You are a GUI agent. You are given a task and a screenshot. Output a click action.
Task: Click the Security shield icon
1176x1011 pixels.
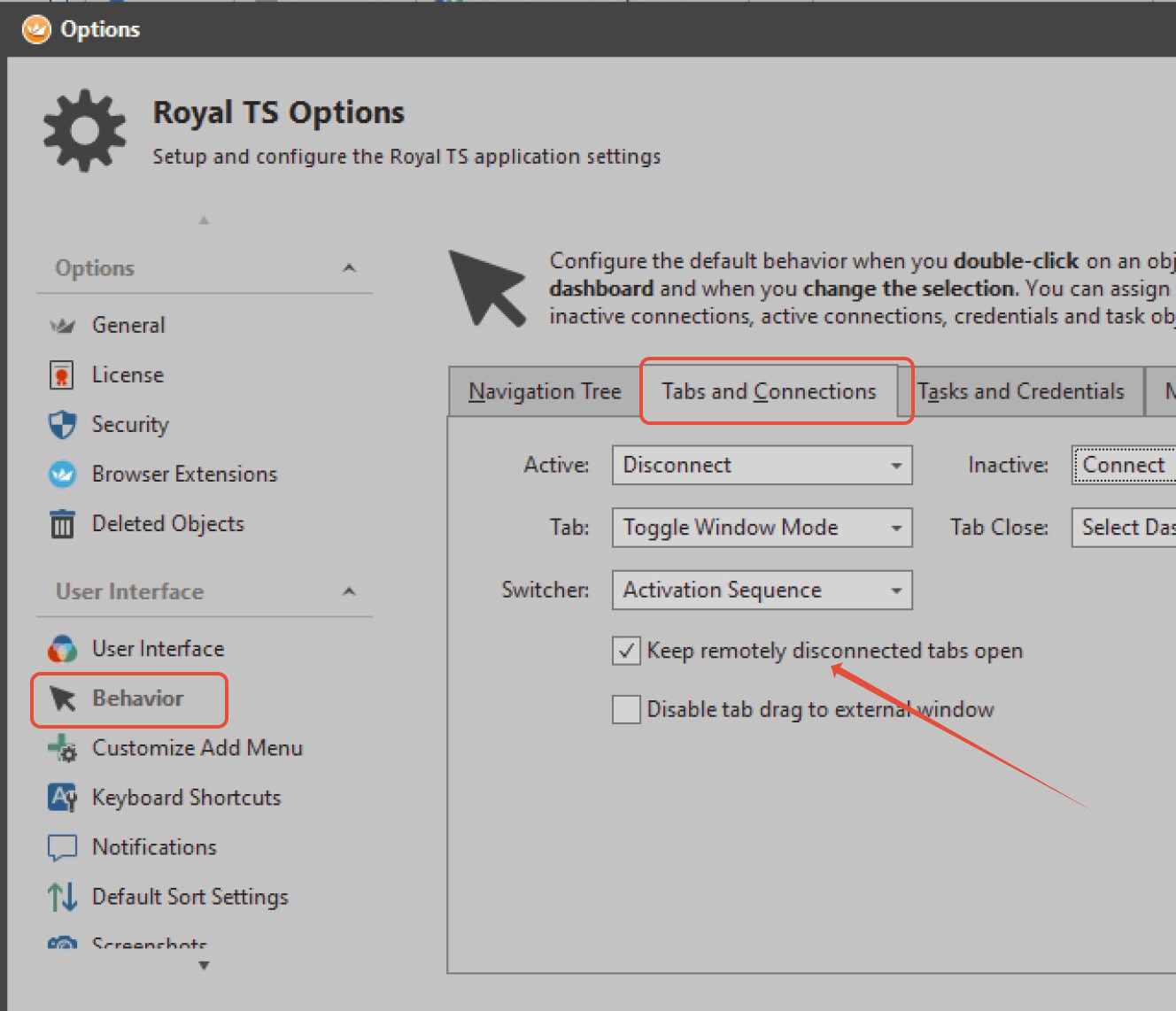click(62, 425)
